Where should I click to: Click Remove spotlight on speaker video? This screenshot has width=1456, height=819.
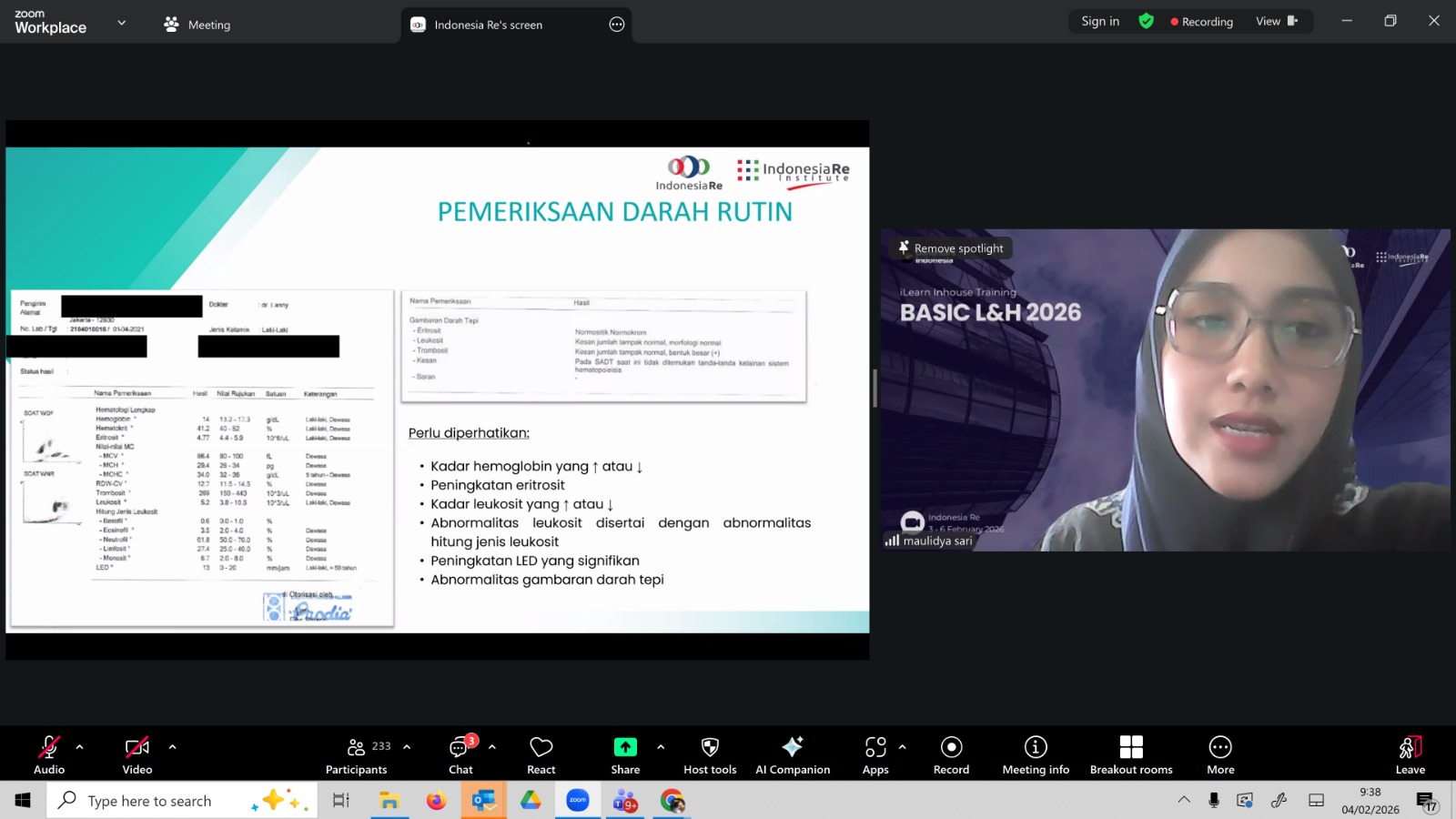pyautogui.click(x=952, y=248)
